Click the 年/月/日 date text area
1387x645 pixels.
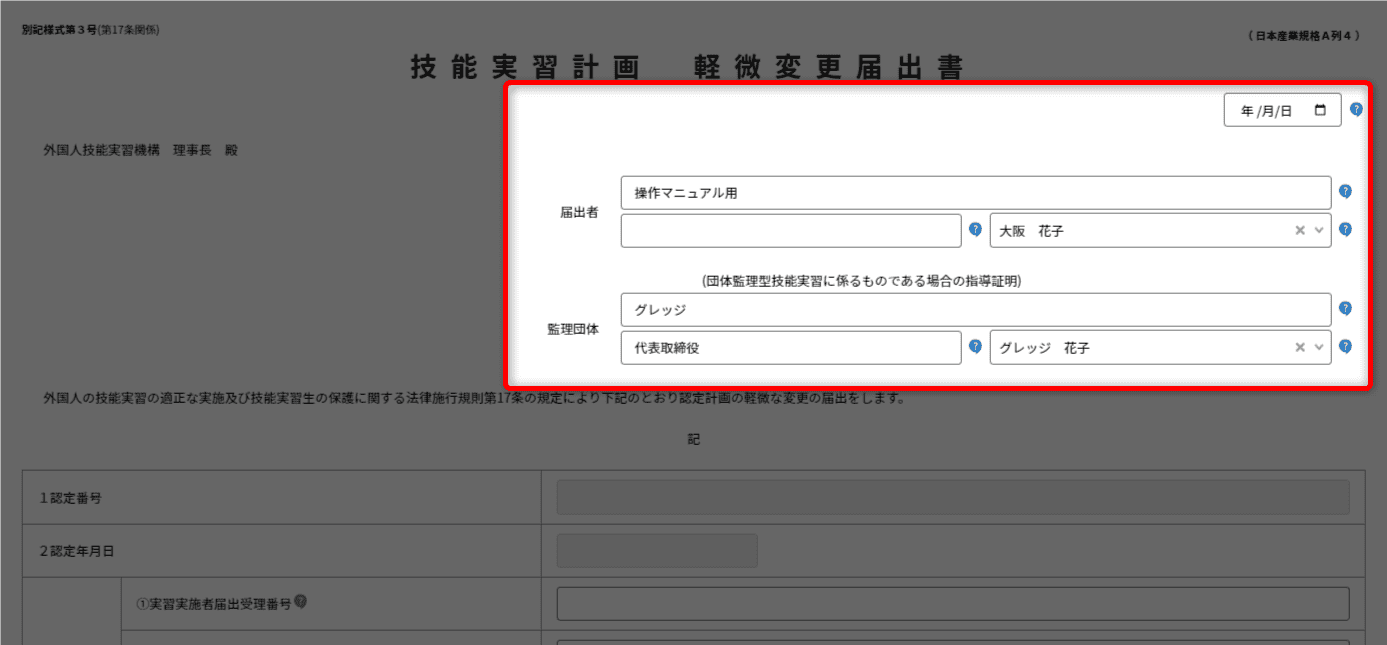(1266, 111)
